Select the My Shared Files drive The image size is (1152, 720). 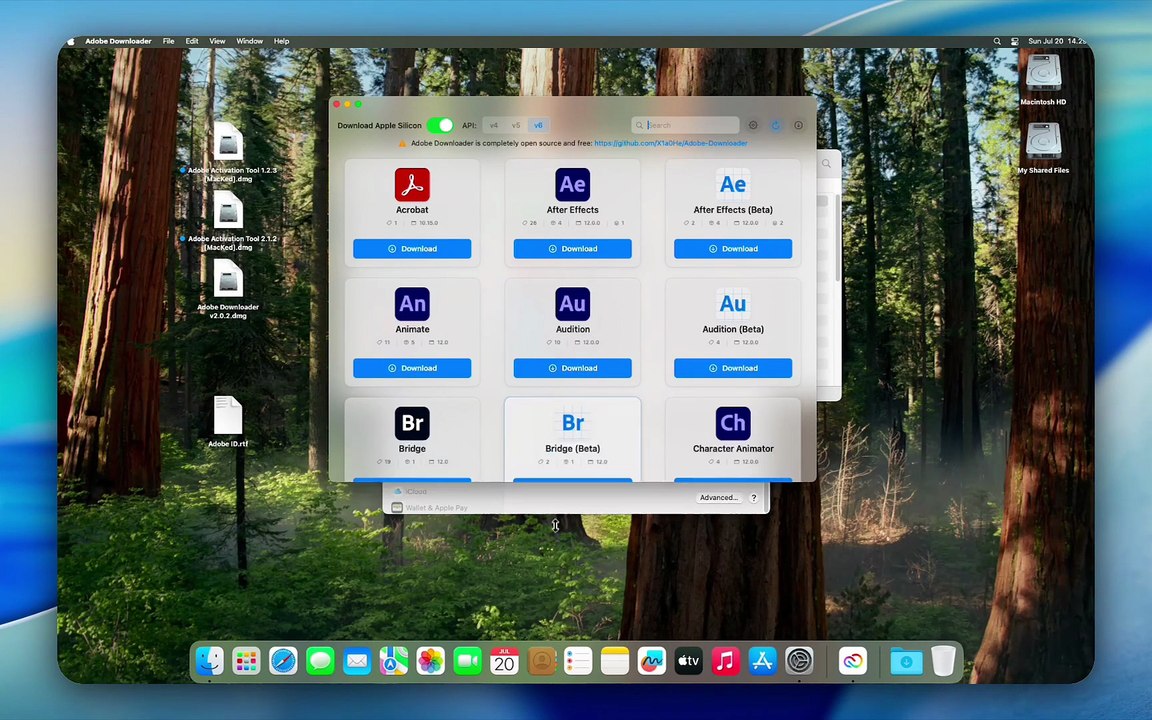click(1043, 148)
